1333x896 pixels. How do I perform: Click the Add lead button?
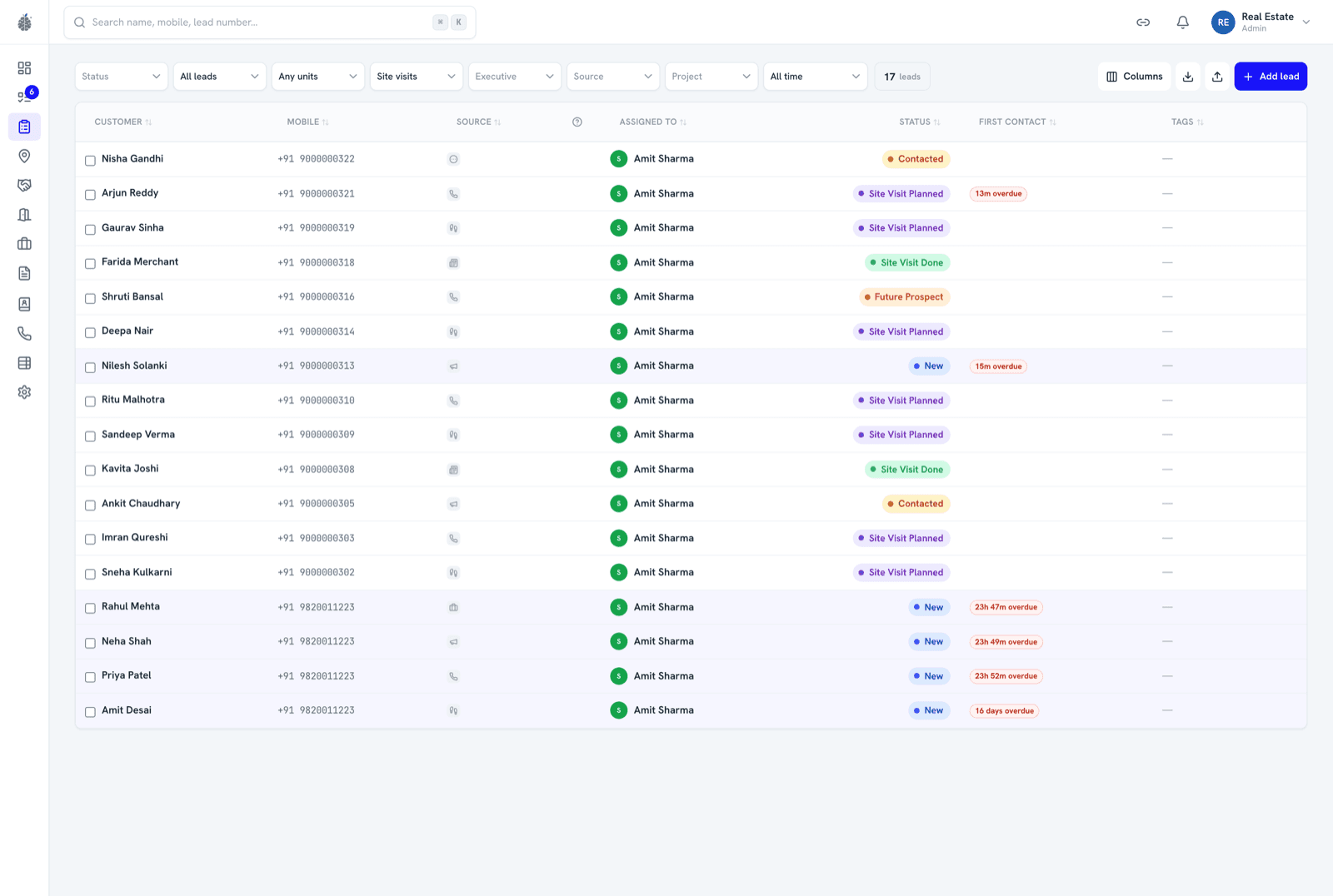pyautogui.click(x=1271, y=77)
